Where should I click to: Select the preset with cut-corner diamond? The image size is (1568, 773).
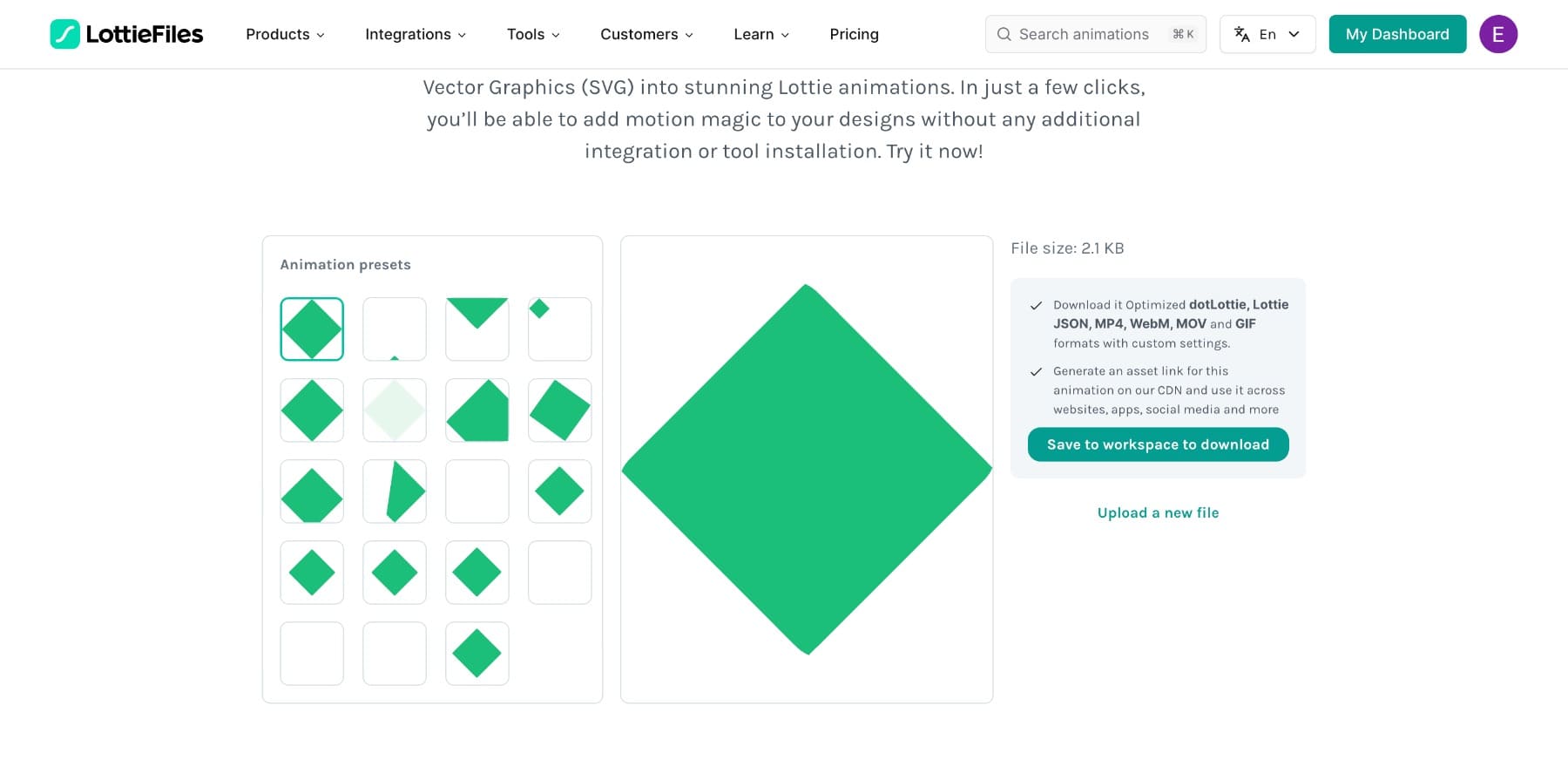point(477,410)
